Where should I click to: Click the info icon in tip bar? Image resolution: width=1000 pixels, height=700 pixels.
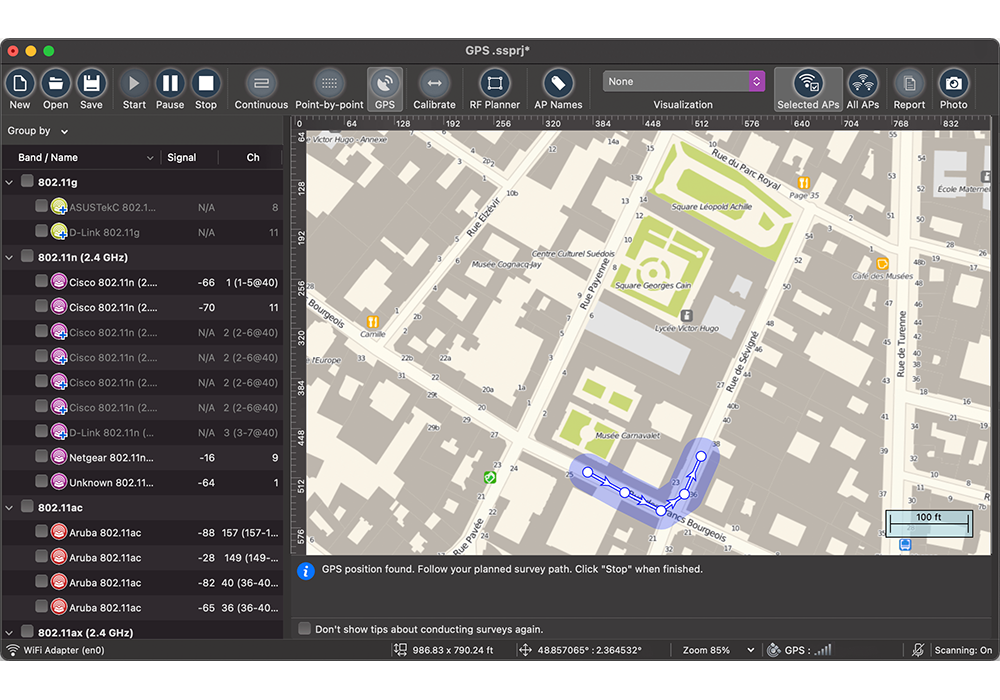pos(306,571)
